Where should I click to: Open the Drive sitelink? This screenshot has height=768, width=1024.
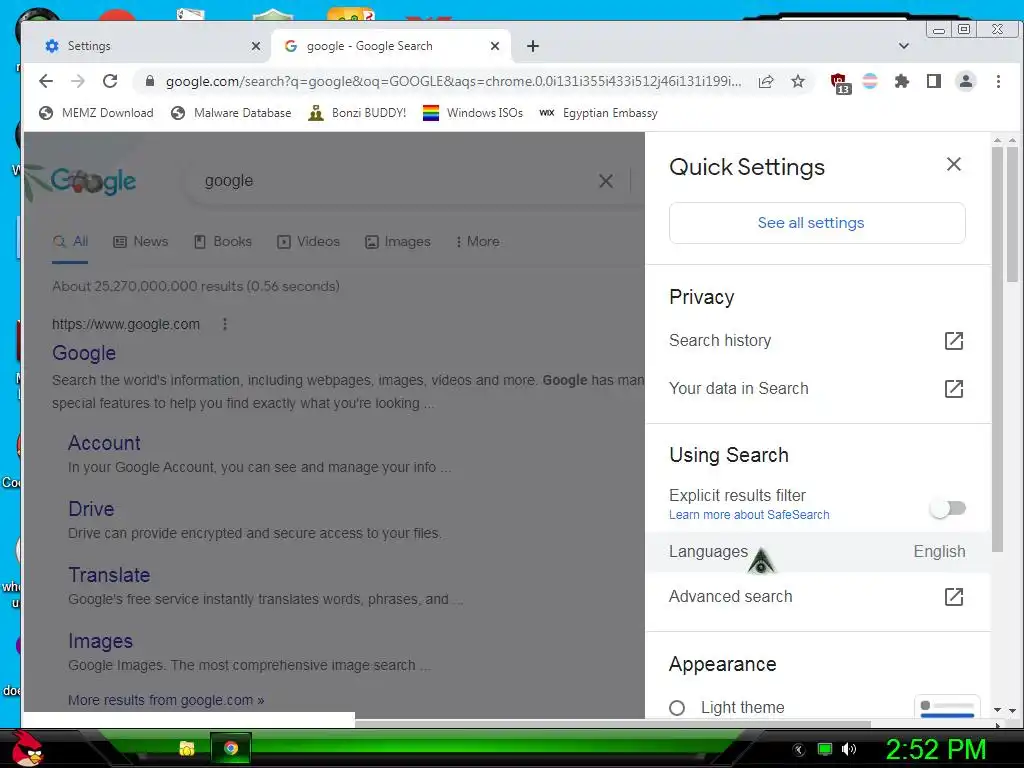[91, 509]
